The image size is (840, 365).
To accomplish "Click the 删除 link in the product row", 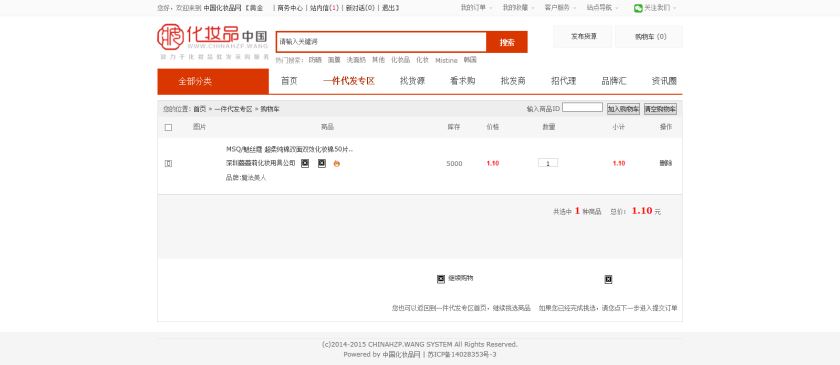I will click(666, 163).
